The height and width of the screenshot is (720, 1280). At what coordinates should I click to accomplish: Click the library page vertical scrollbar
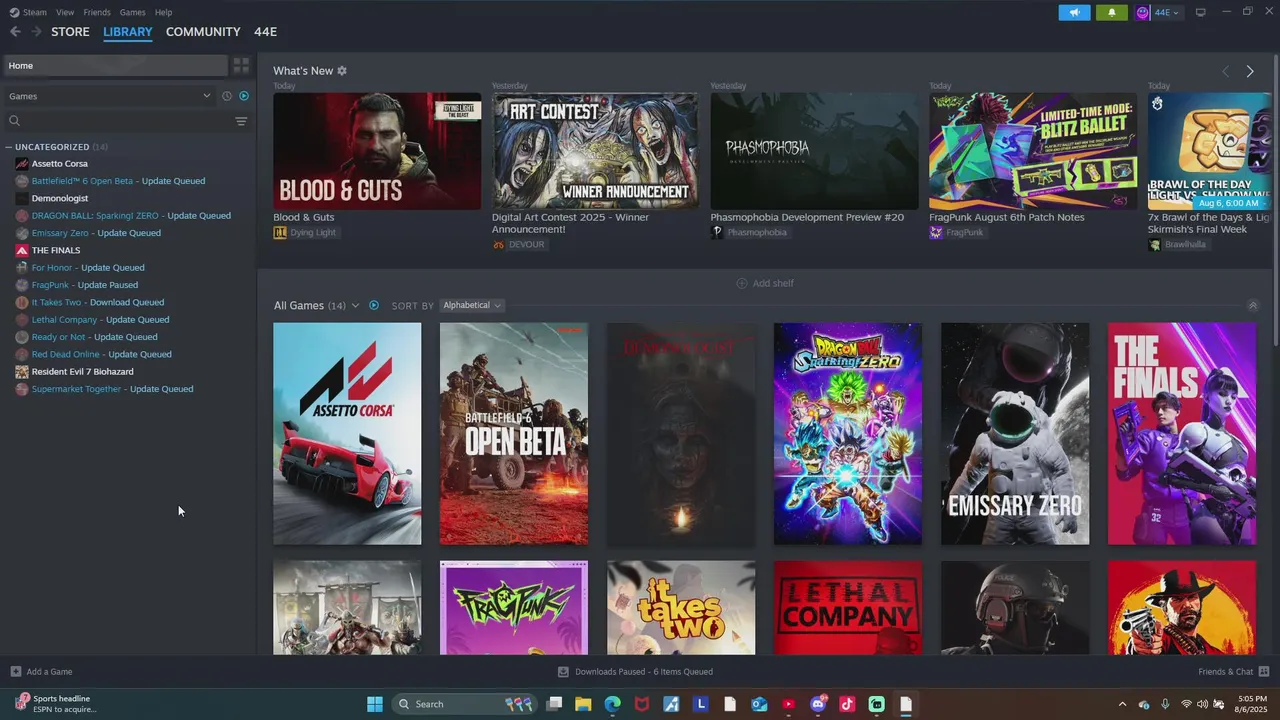pos(1275,200)
